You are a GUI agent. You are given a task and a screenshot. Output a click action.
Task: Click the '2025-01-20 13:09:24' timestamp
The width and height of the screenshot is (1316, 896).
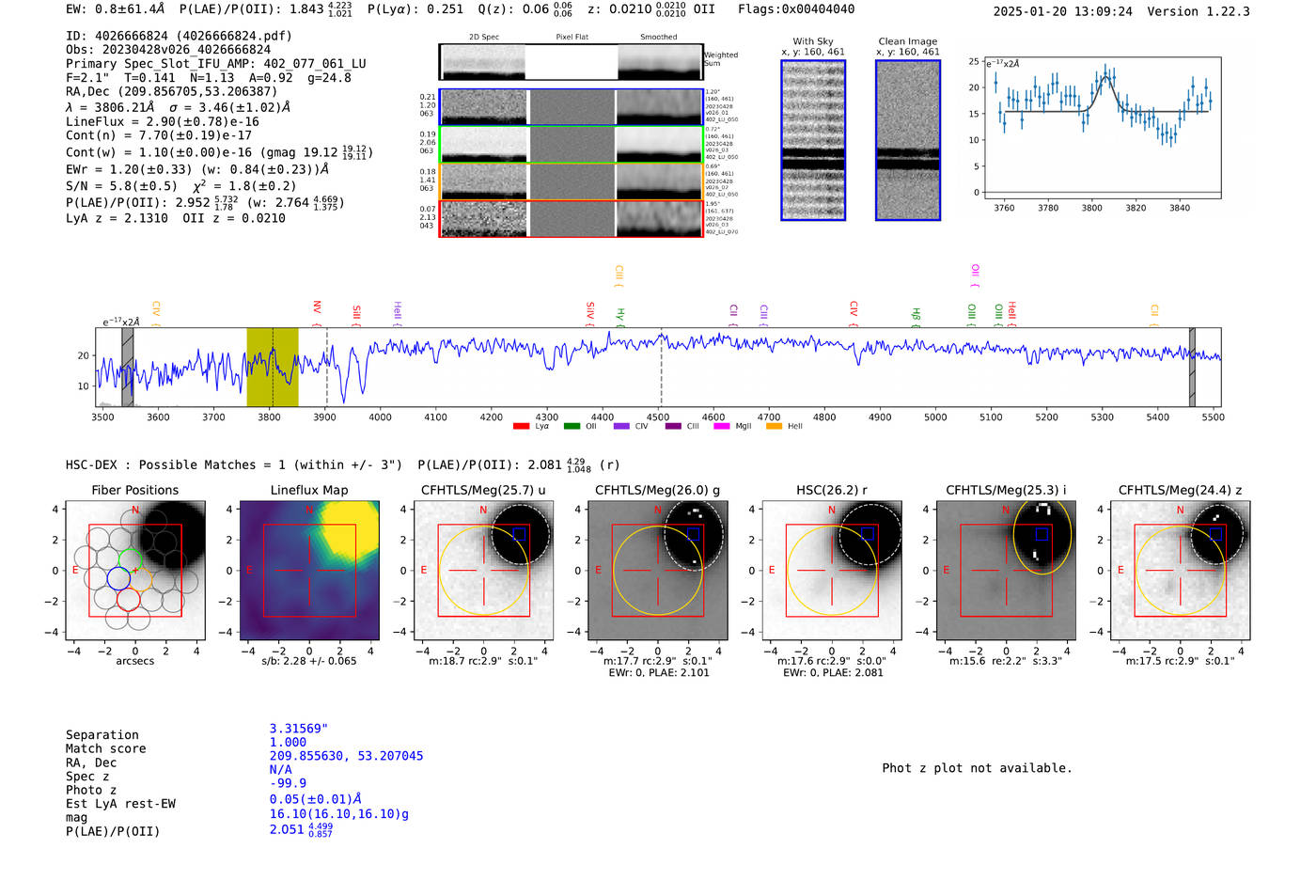[x=1062, y=11]
